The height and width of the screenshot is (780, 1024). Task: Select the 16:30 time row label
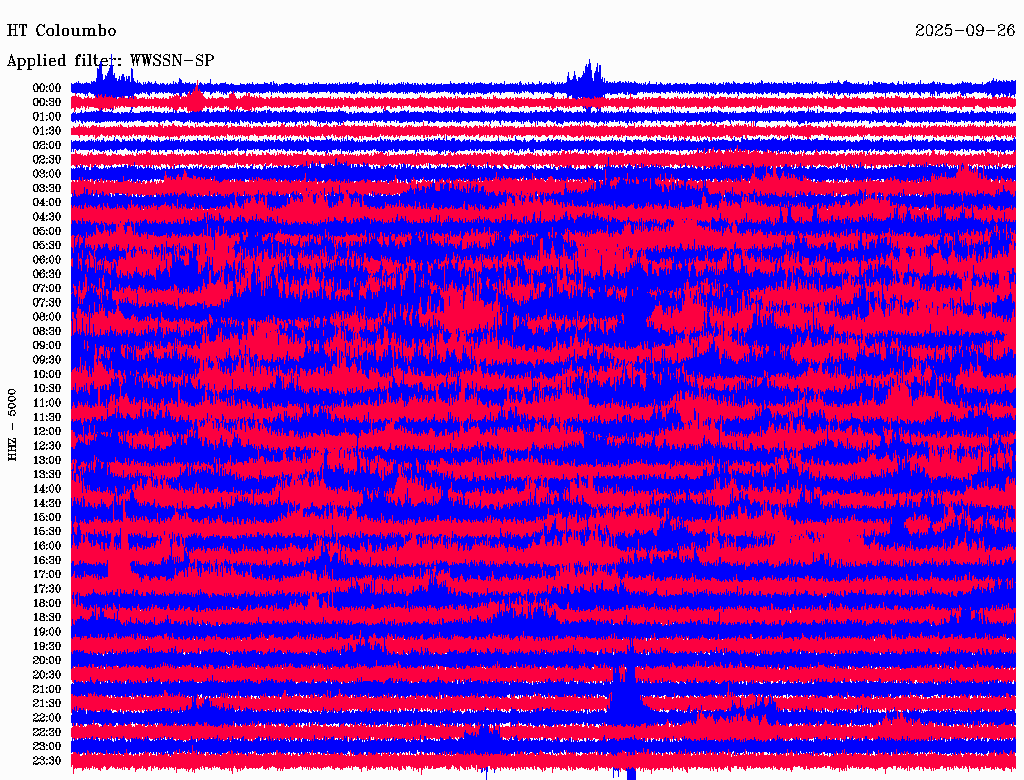(x=47, y=561)
